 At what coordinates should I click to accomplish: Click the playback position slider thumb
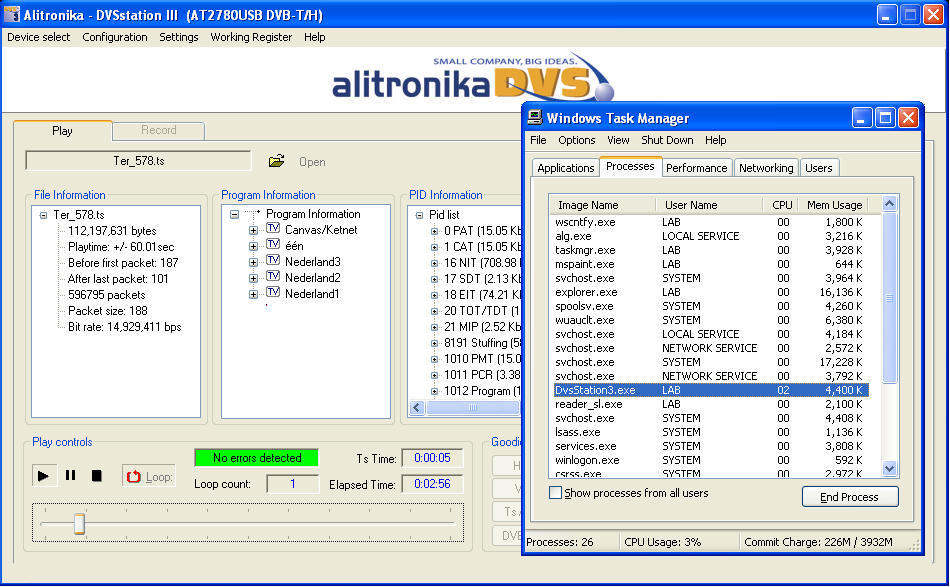[x=79, y=523]
